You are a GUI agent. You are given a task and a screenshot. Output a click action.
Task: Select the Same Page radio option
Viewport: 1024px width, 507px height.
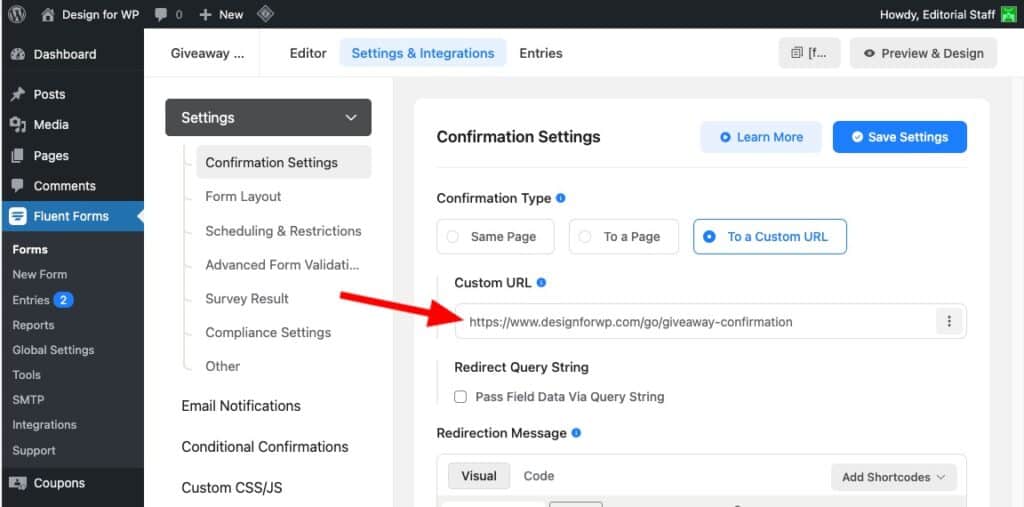tap(453, 237)
